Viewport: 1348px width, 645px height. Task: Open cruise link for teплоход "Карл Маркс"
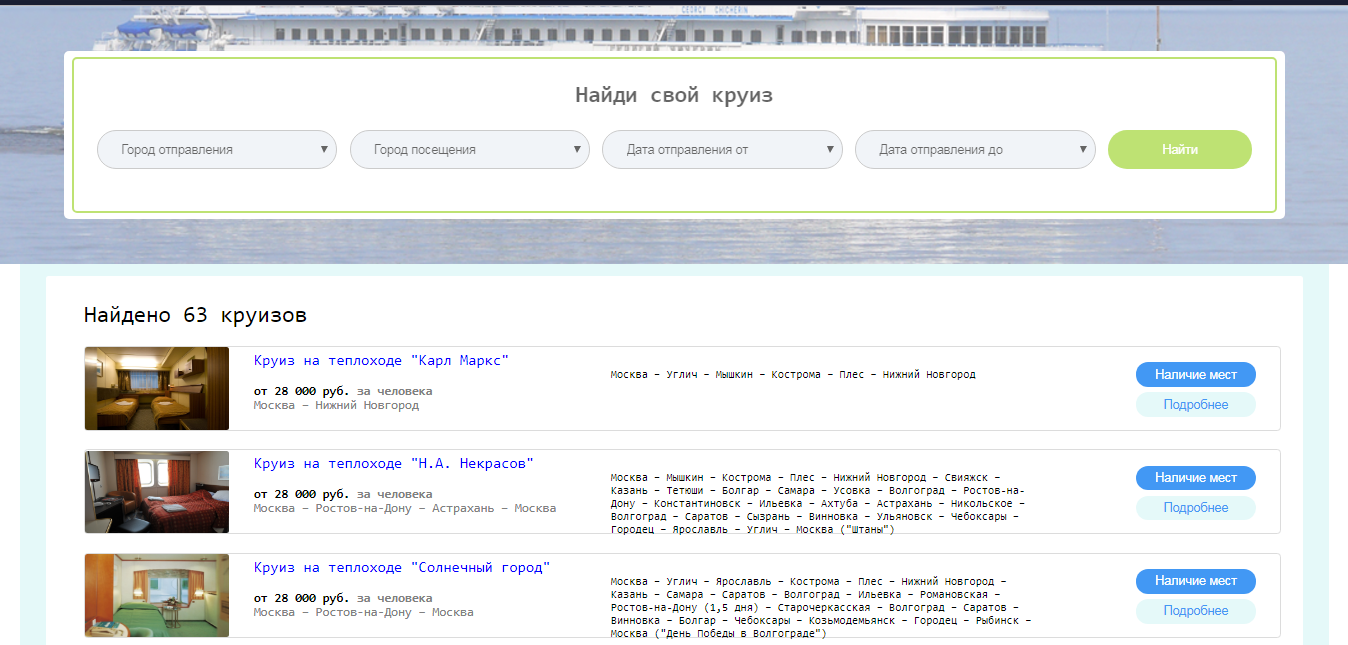coord(381,361)
